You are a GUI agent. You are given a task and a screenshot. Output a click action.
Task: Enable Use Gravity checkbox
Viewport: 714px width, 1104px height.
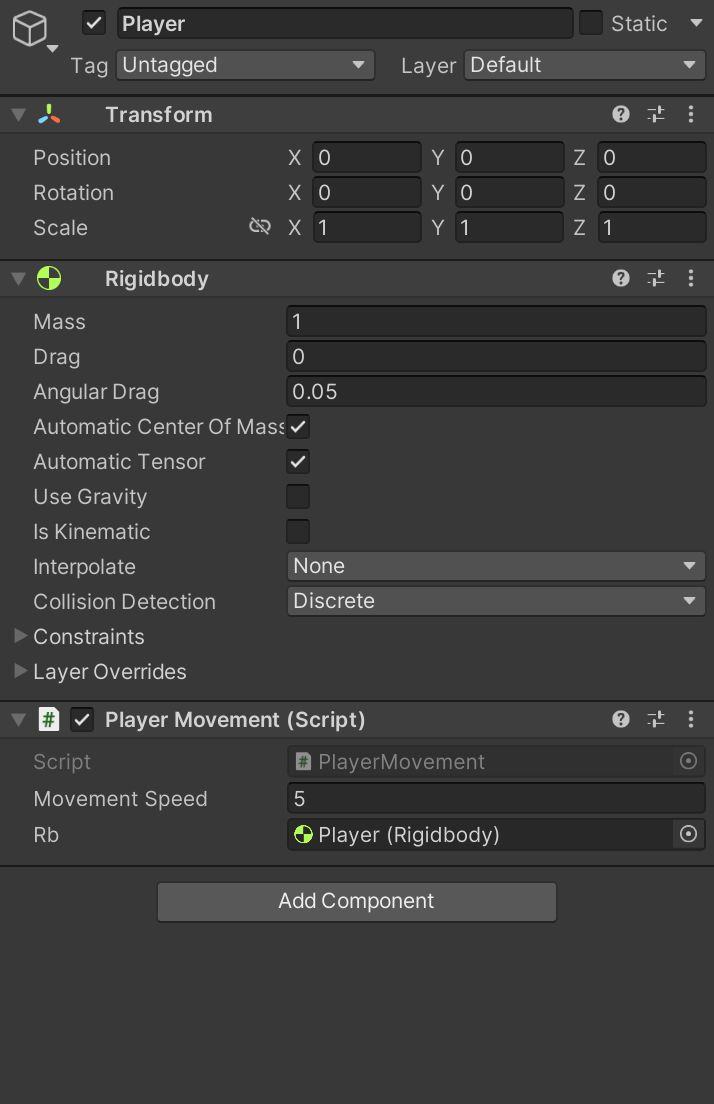coord(298,496)
